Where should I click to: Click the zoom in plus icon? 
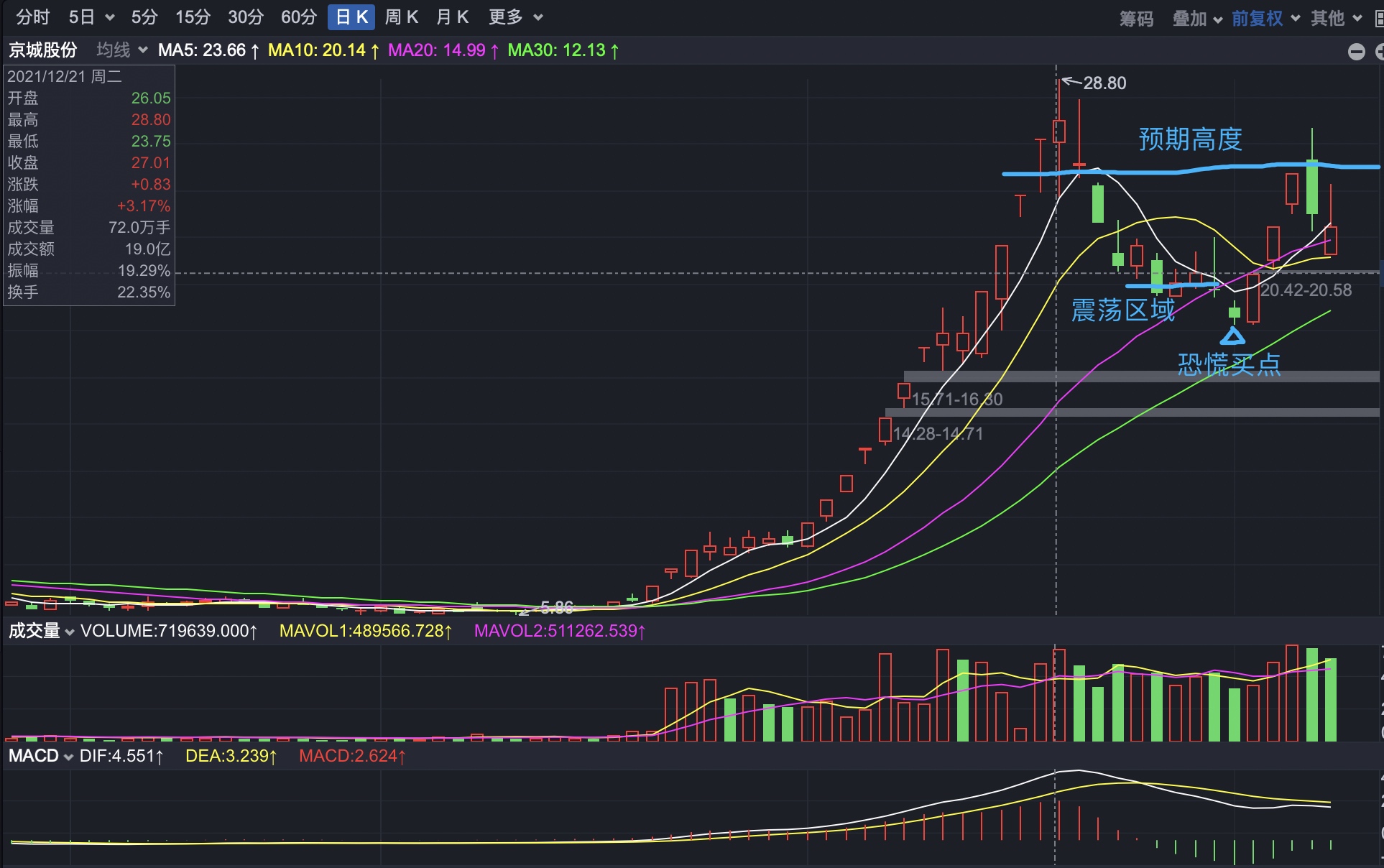point(1379,52)
